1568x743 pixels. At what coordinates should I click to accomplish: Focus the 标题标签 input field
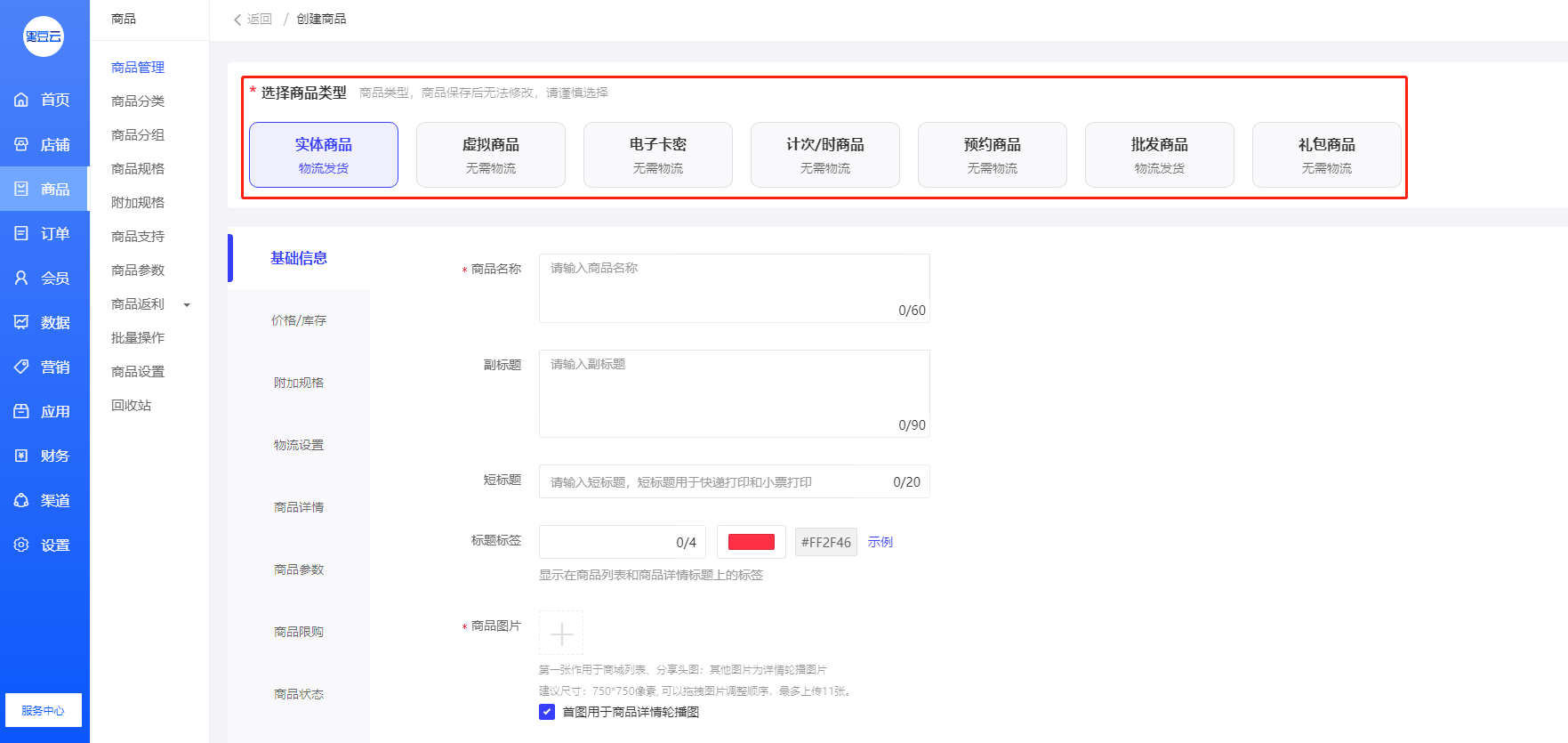click(x=623, y=542)
